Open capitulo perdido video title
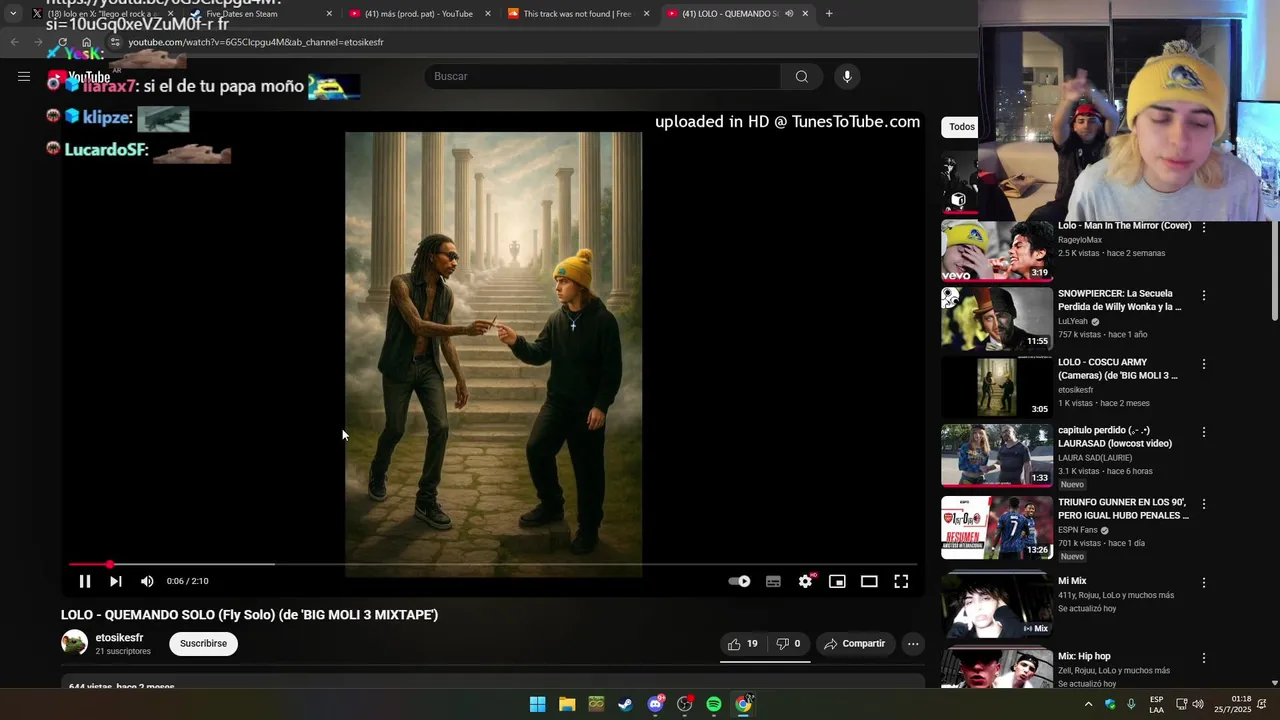1280x720 pixels. pyautogui.click(x=1115, y=437)
